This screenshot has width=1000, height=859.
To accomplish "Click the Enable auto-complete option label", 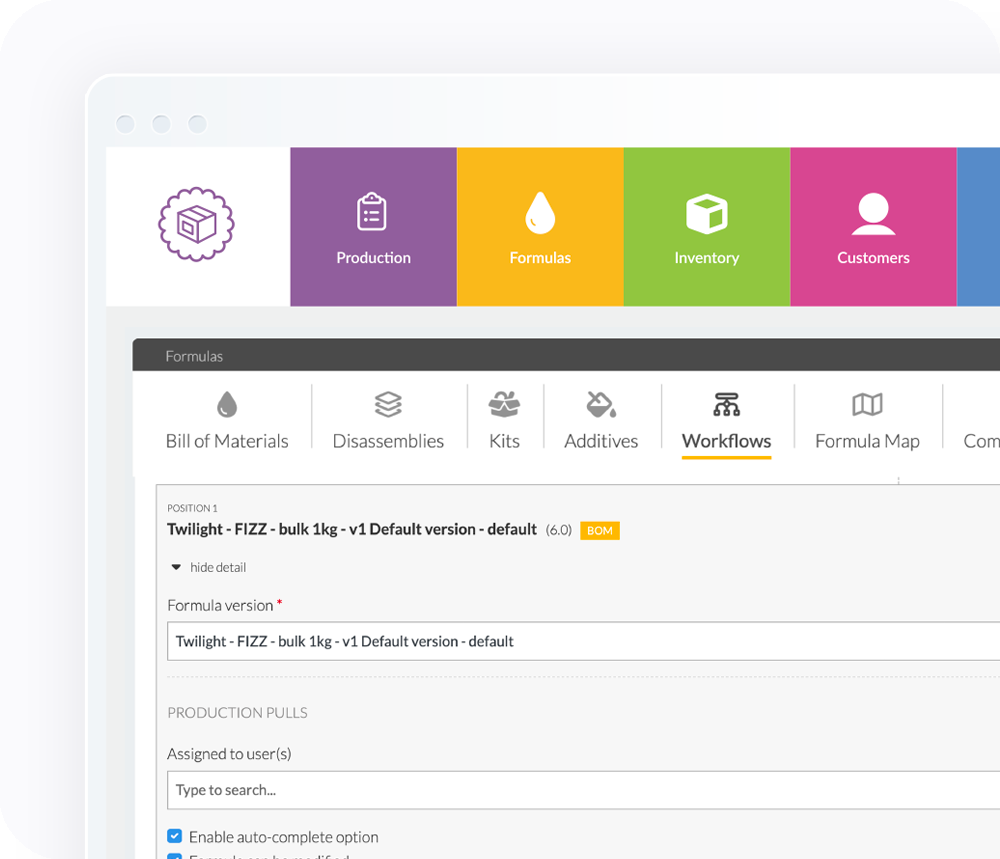I will [284, 837].
